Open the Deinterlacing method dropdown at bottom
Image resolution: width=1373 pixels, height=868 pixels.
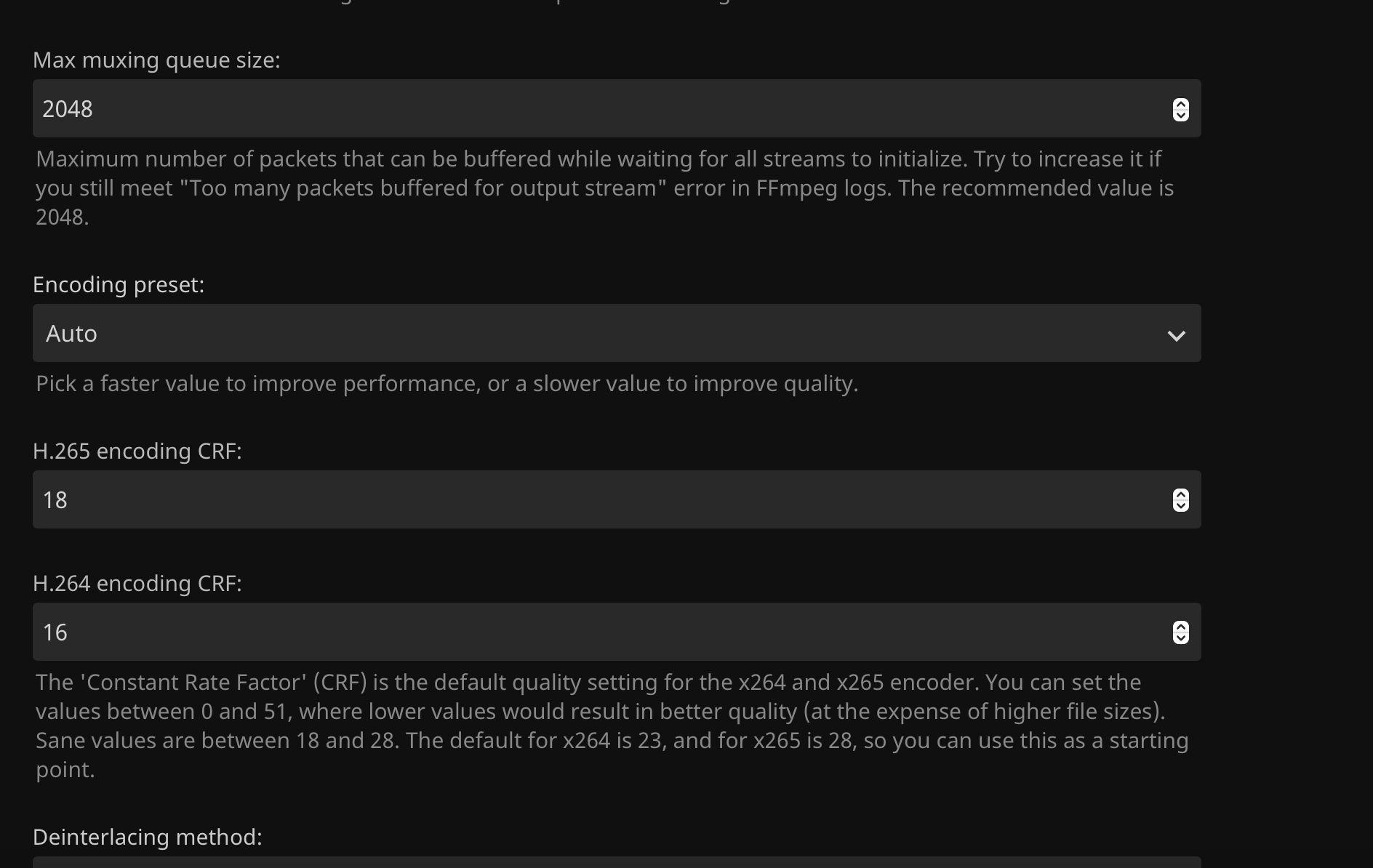pyautogui.click(x=582, y=863)
